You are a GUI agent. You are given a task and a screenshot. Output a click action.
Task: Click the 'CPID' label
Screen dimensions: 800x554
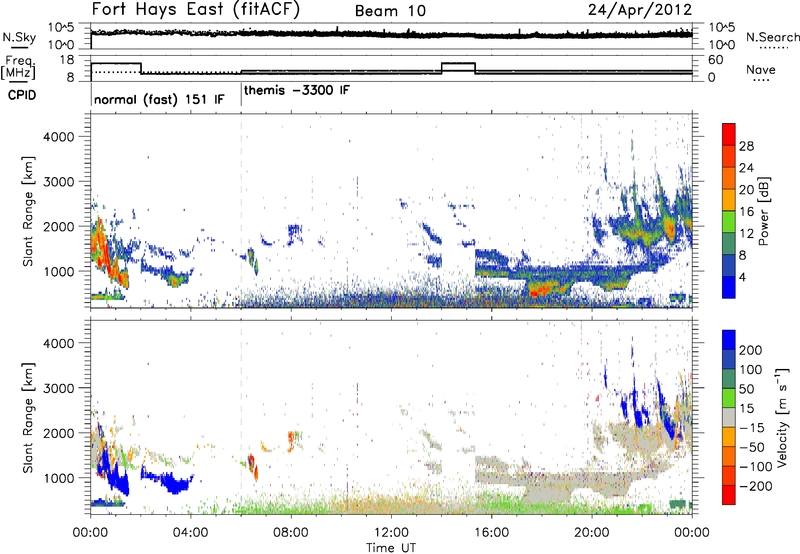(x=22, y=95)
